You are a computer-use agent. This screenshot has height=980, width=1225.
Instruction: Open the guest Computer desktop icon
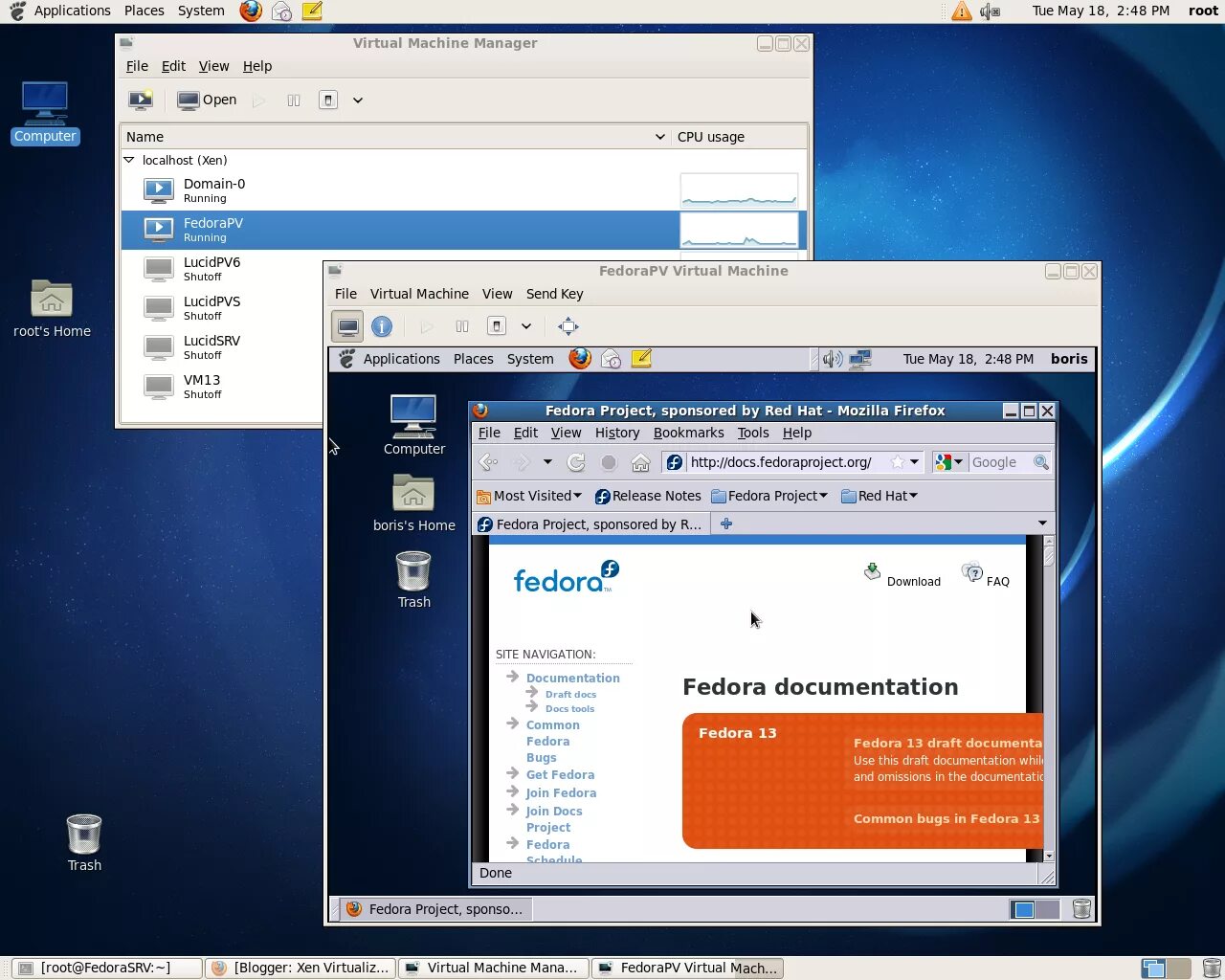pos(413,425)
